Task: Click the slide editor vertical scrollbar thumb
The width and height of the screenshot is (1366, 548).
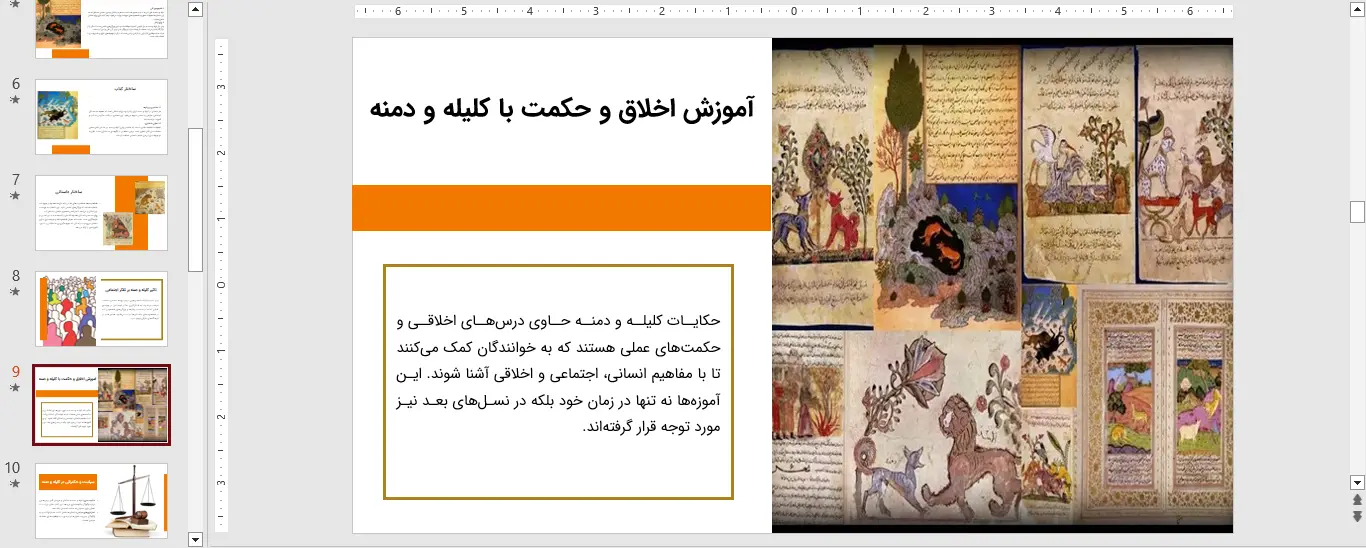Action: (1357, 211)
